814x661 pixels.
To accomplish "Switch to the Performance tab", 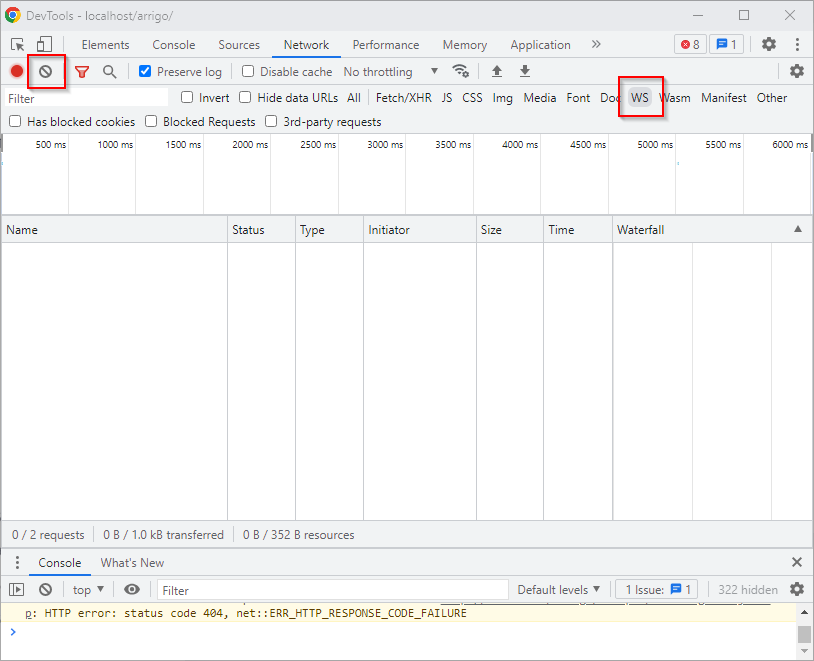I will 385,45.
